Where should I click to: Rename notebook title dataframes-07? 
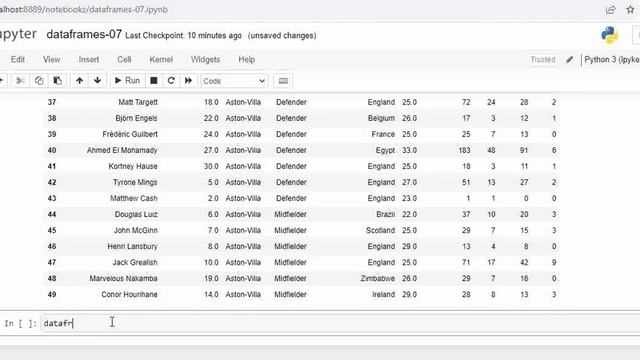point(84,34)
